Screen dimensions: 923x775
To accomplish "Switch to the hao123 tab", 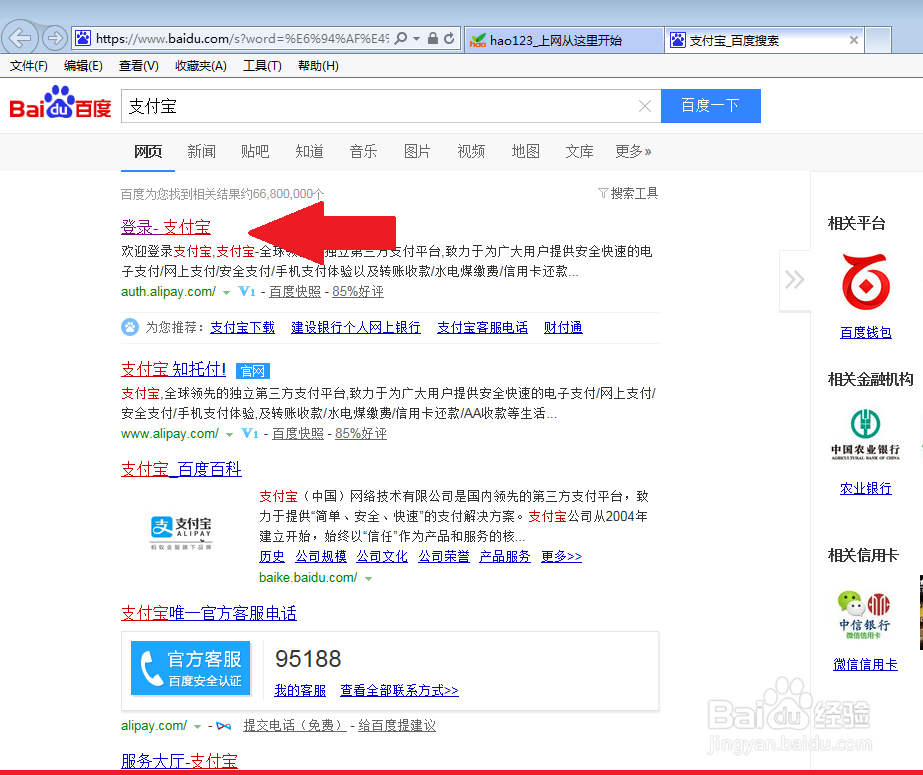I will click(564, 40).
